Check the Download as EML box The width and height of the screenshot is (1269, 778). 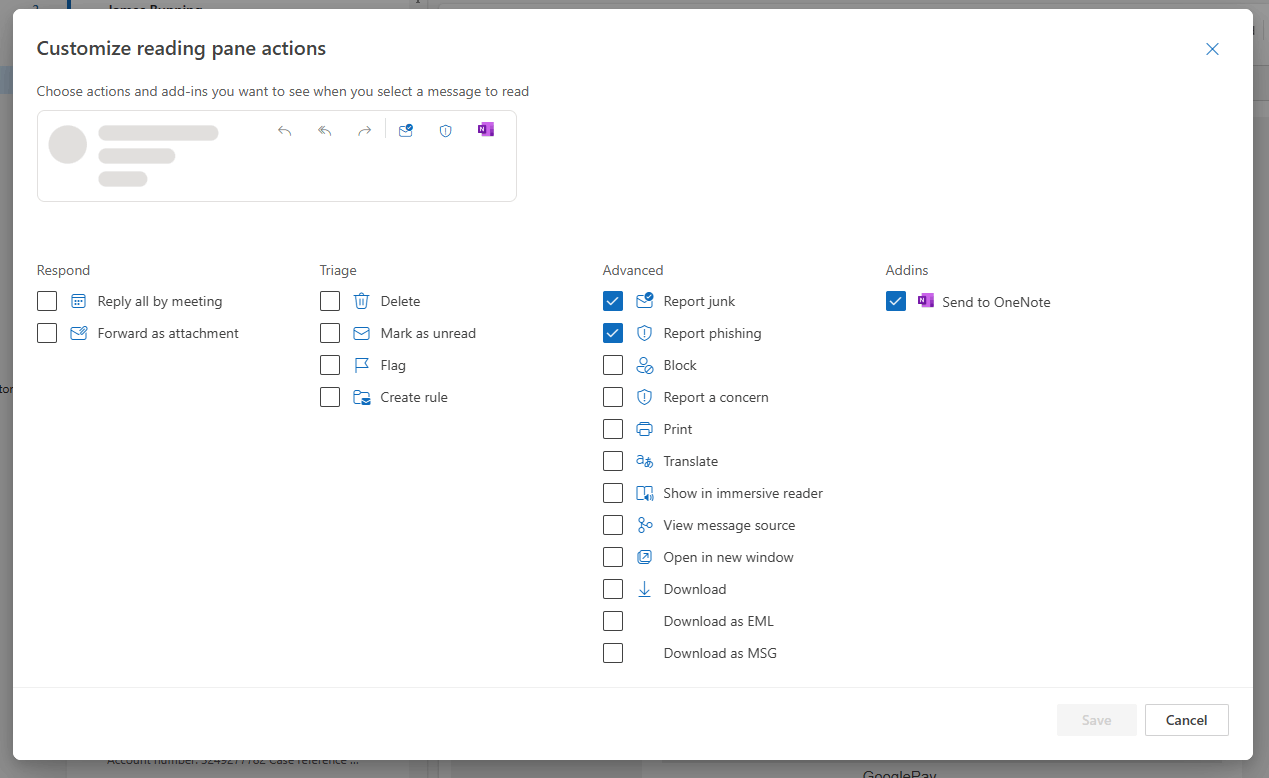(613, 621)
